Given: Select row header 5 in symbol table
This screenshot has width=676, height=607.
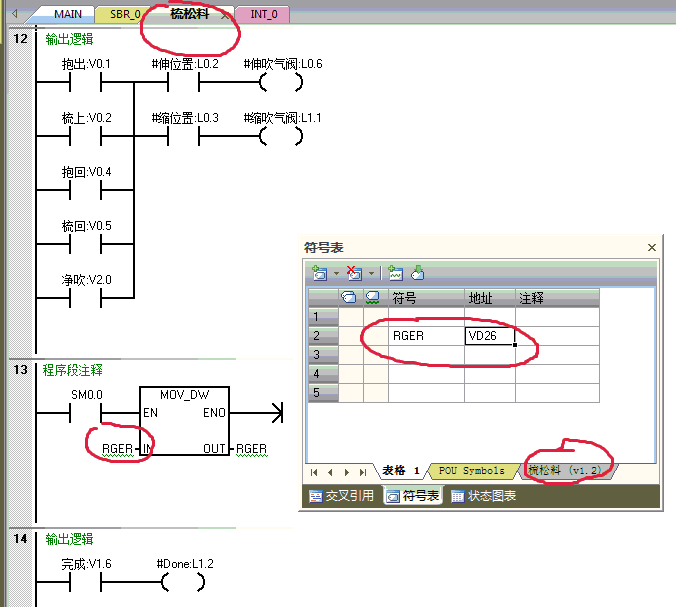Looking at the screenshot, I should tap(323, 393).
